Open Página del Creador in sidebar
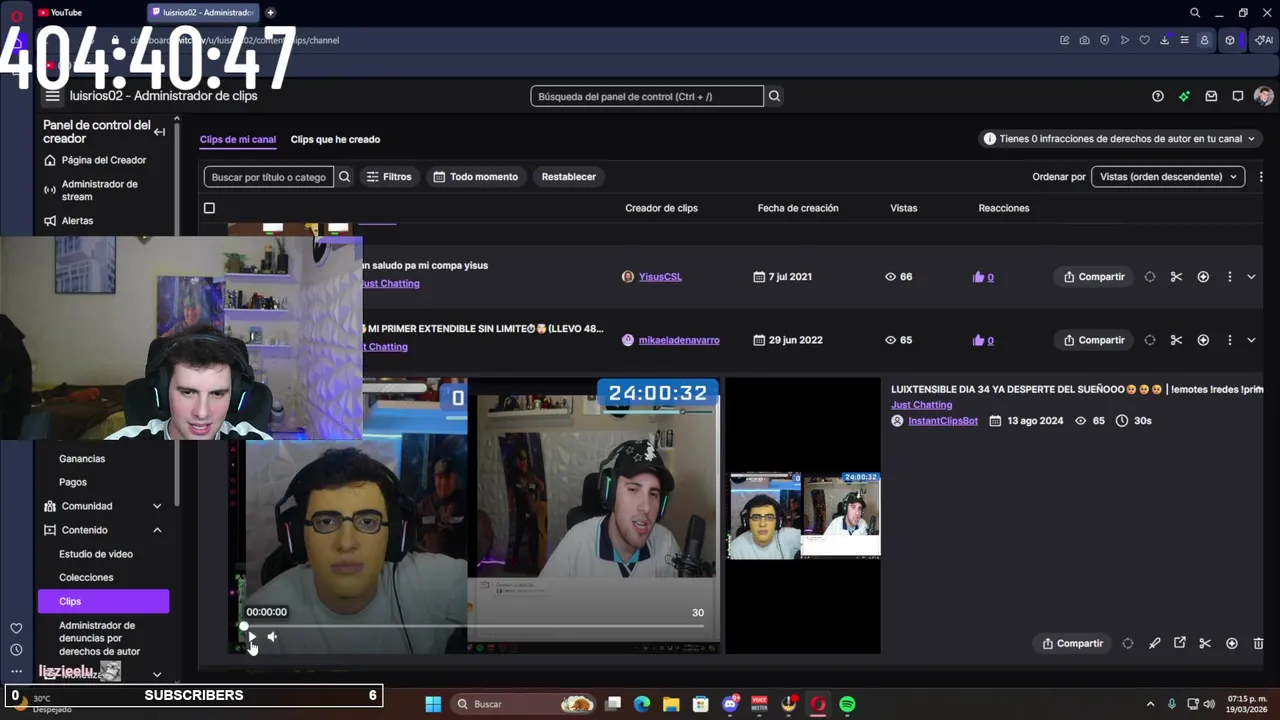Screen dimensions: 1280x720 coord(104,160)
